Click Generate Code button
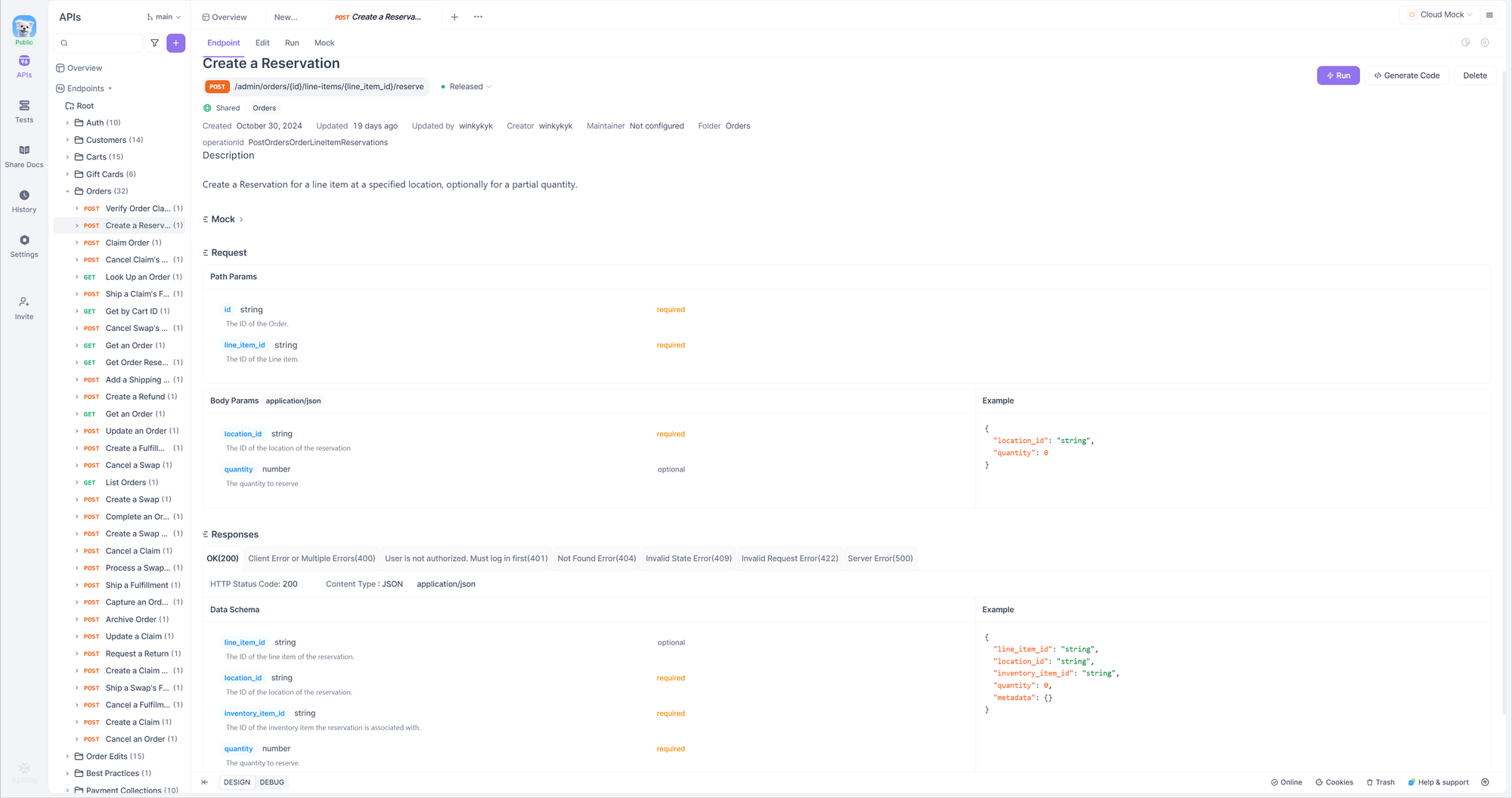Screen dimensions: 1512x798 tap(1407, 76)
